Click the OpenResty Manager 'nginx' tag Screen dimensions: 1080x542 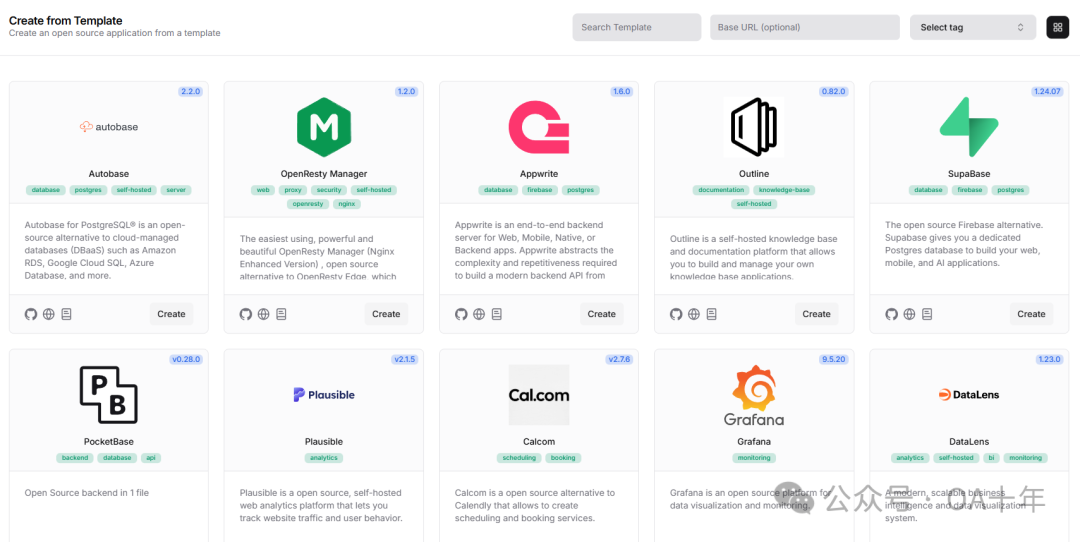[x=346, y=204]
